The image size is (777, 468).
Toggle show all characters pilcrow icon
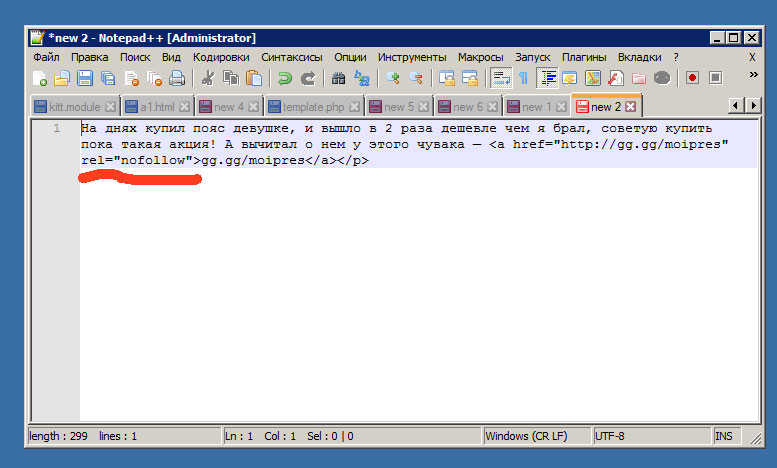click(x=523, y=78)
